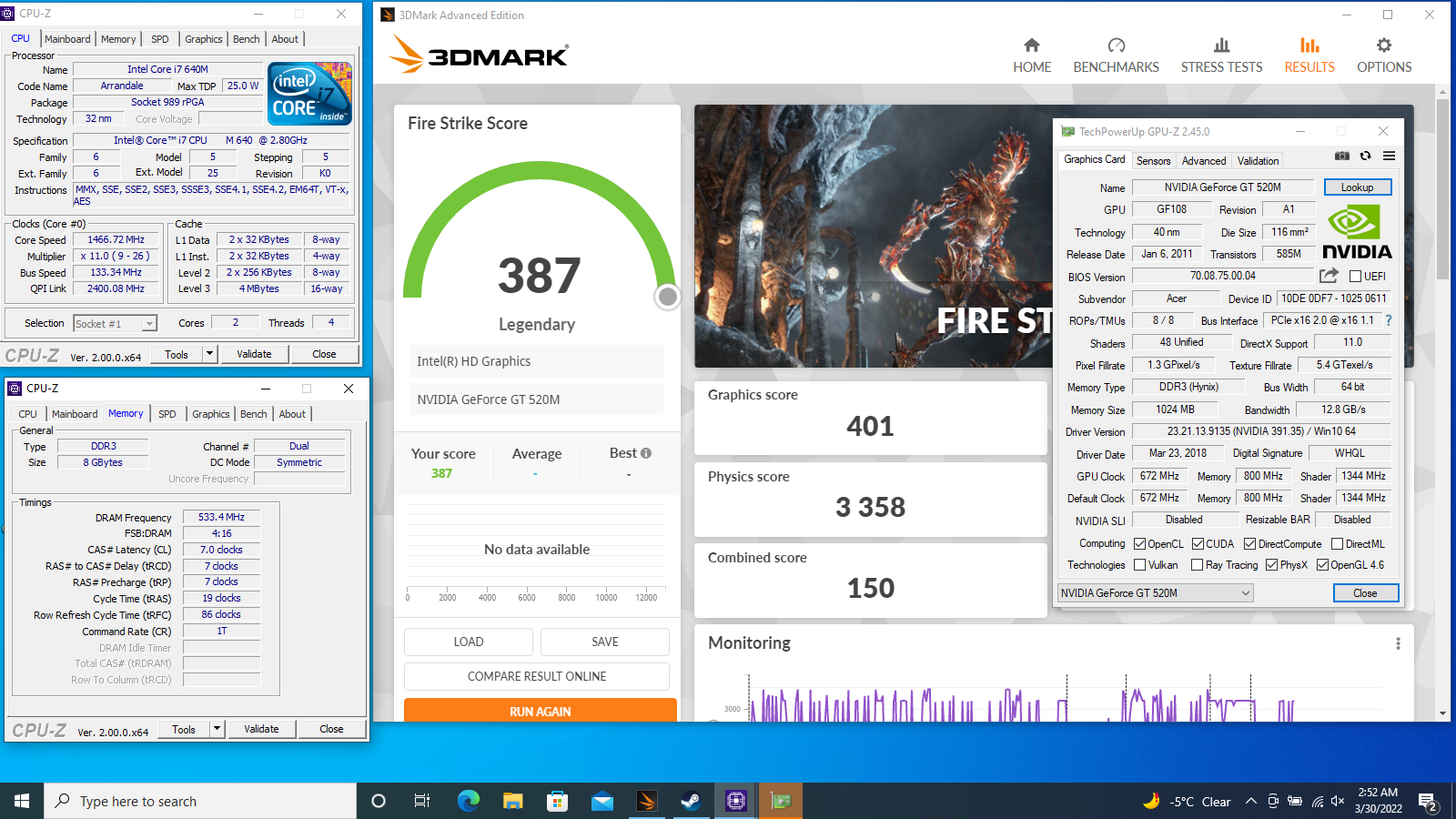Open Cortana circle icon on taskbar
This screenshot has height=819, width=1456.
coord(379,801)
